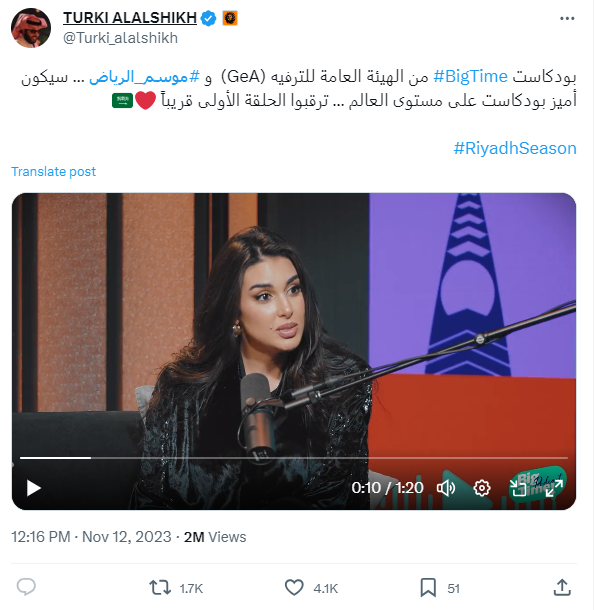Image resolution: width=595 pixels, height=610 pixels.
Task: Repost this tweet using the retweet icon
Action: [x=160, y=587]
